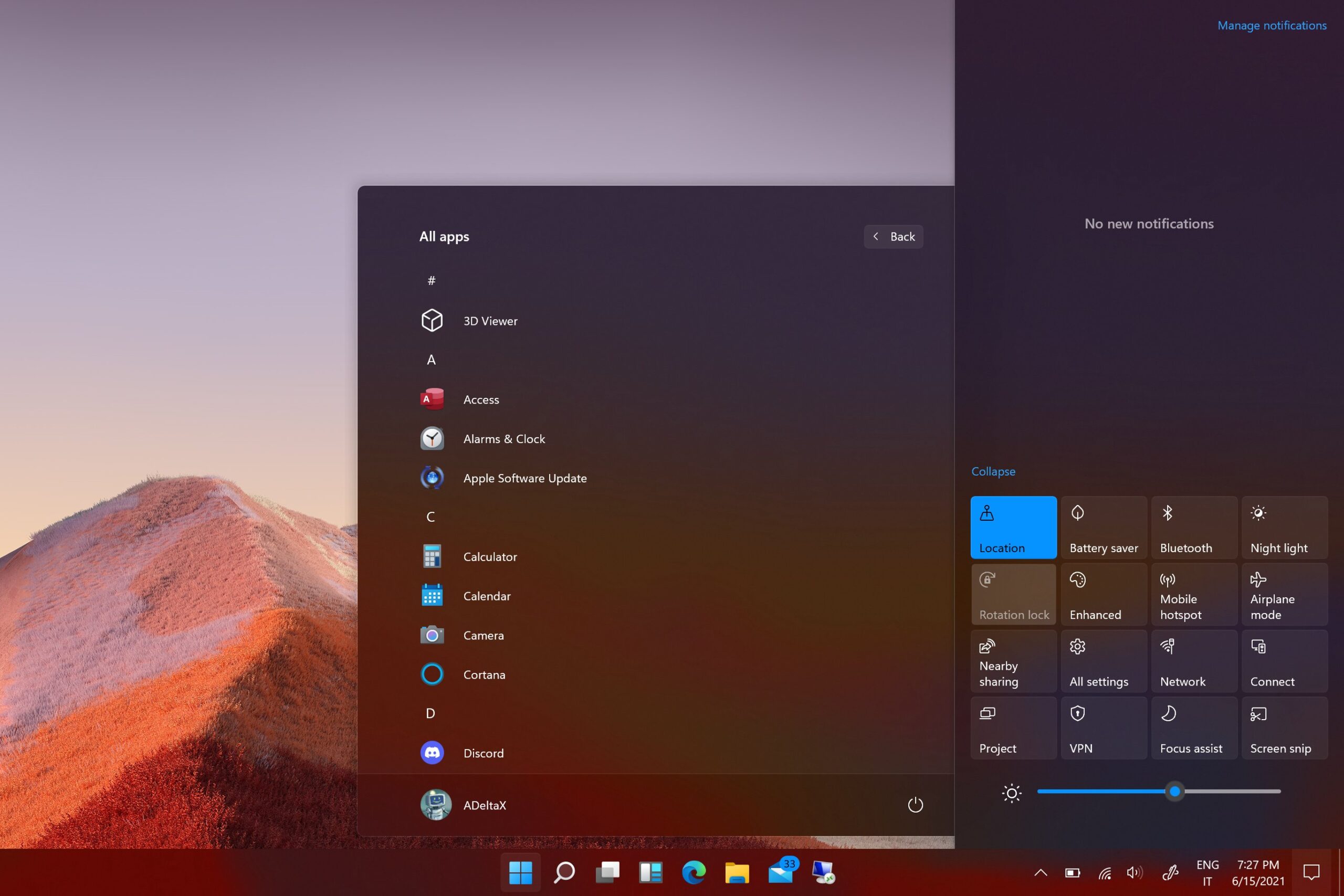Open Discord app
The width and height of the screenshot is (1344, 896).
click(x=483, y=753)
